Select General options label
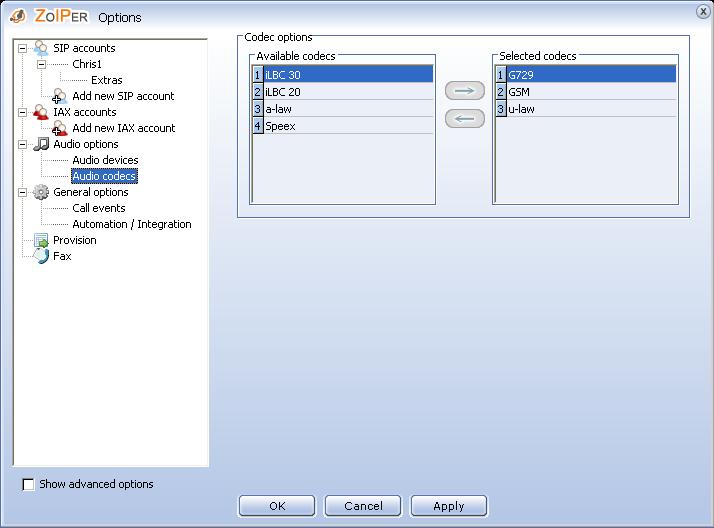This screenshot has height=528, width=714. pyautogui.click(x=91, y=192)
